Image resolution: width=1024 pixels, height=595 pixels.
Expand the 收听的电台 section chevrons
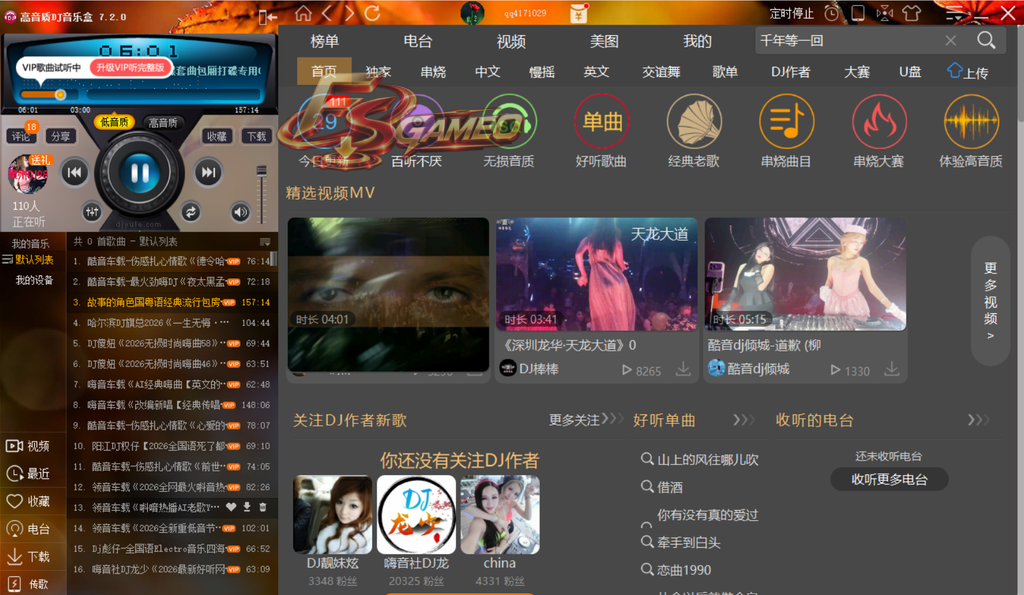click(x=978, y=419)
